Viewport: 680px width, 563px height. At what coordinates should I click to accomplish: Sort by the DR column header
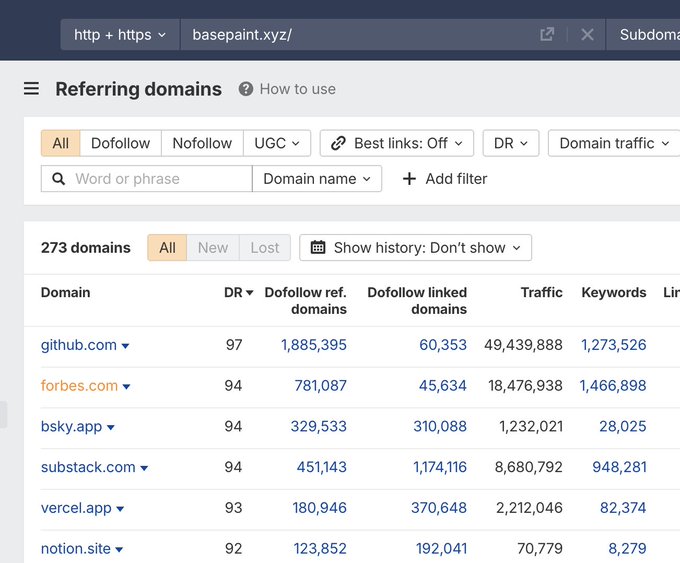[x=239, y=292]
